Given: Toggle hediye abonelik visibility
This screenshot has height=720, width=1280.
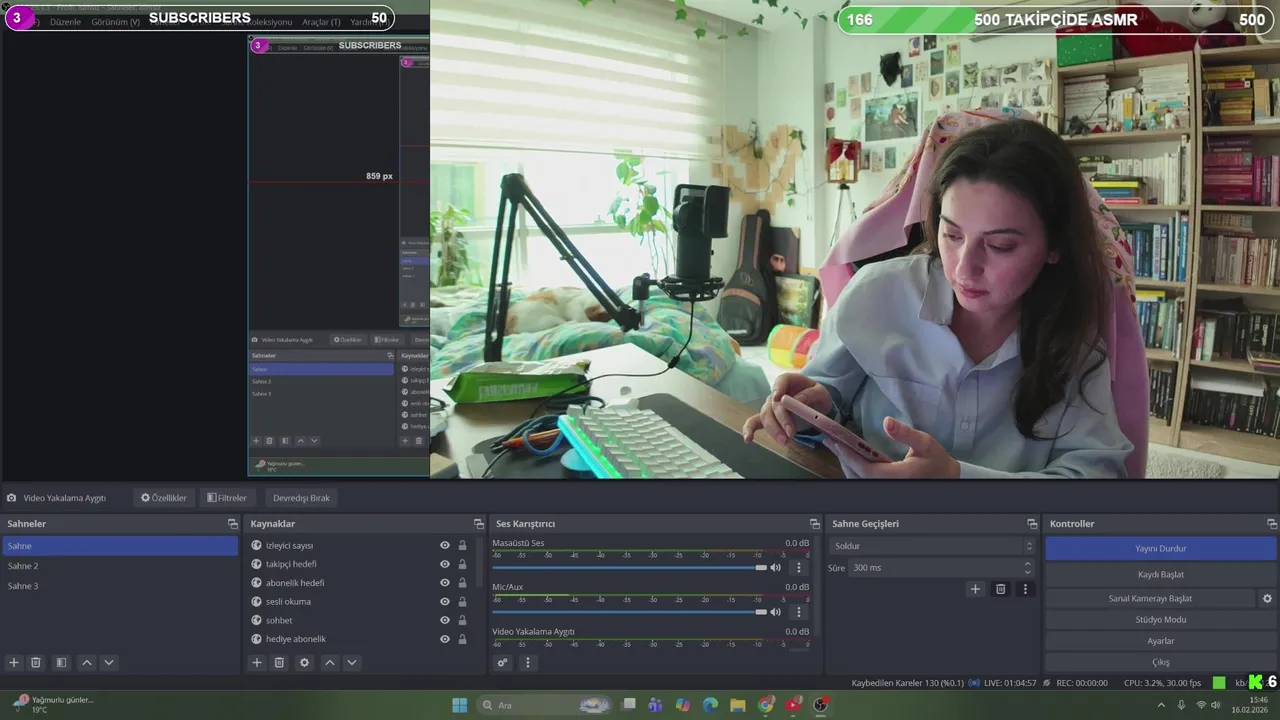Looking at the screenshot, I should (x=445, y=639).
